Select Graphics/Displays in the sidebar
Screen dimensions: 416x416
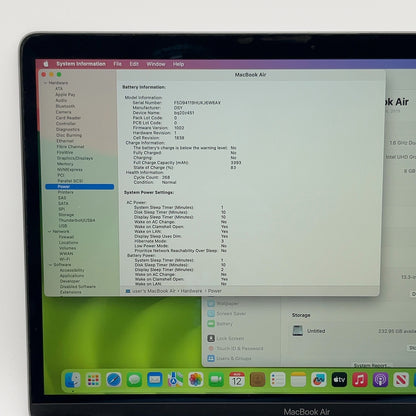pos(75,158)
